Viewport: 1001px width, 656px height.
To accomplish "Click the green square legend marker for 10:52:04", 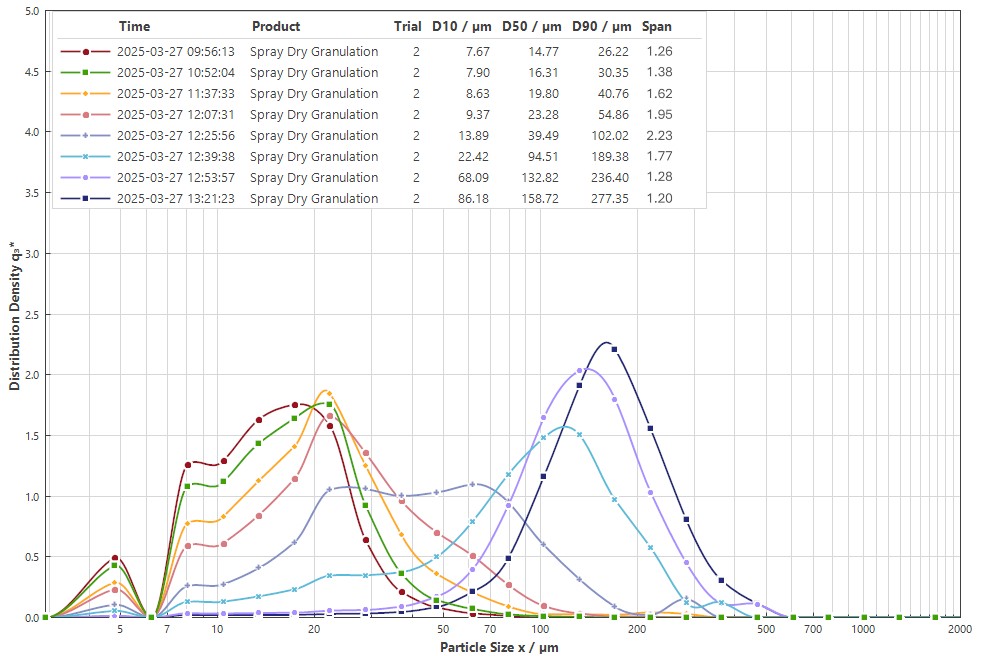I will (x=86, y=72).
